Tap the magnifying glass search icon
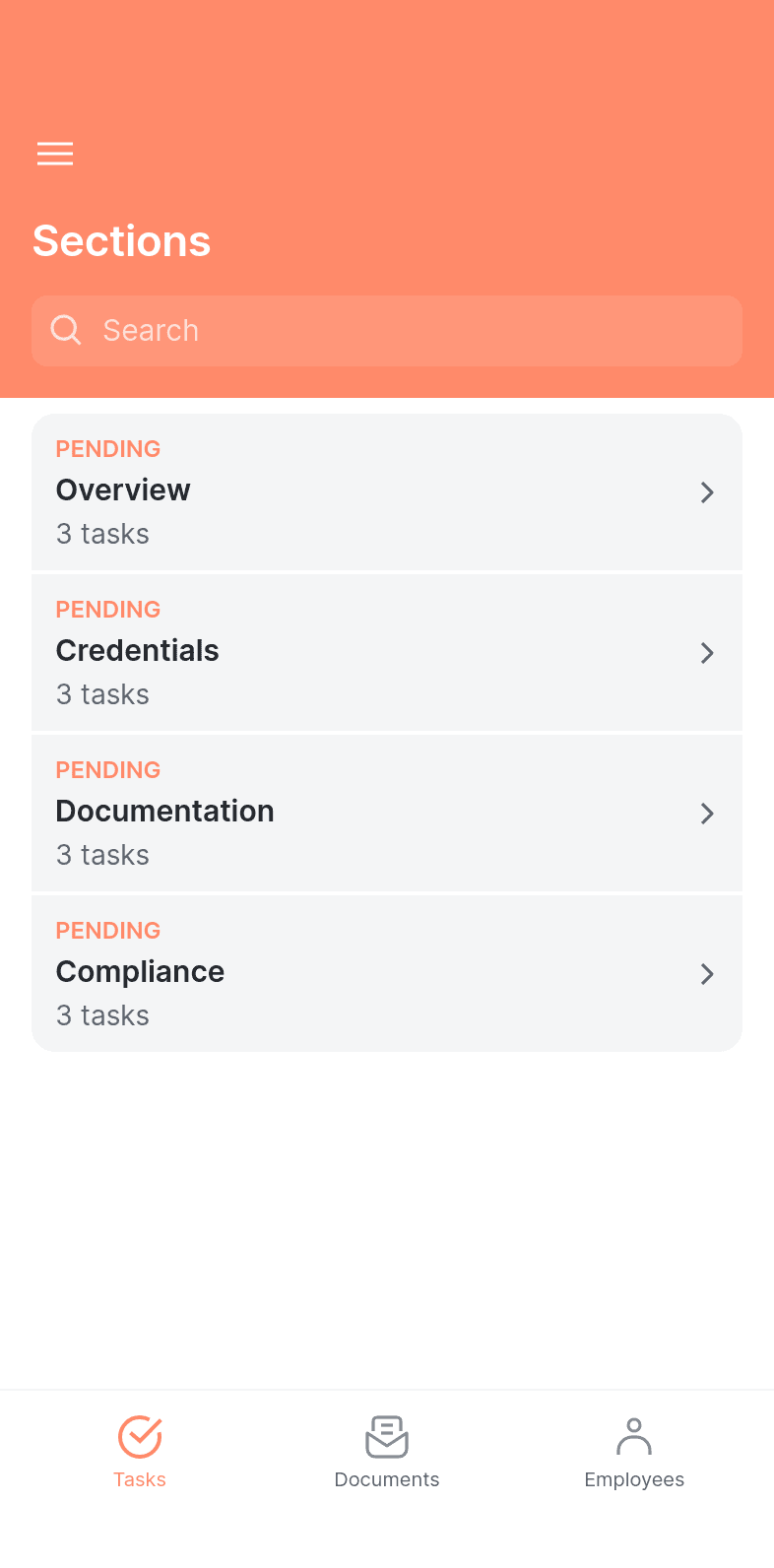This screenshot has width=774, height=1568. pos(66,330)
